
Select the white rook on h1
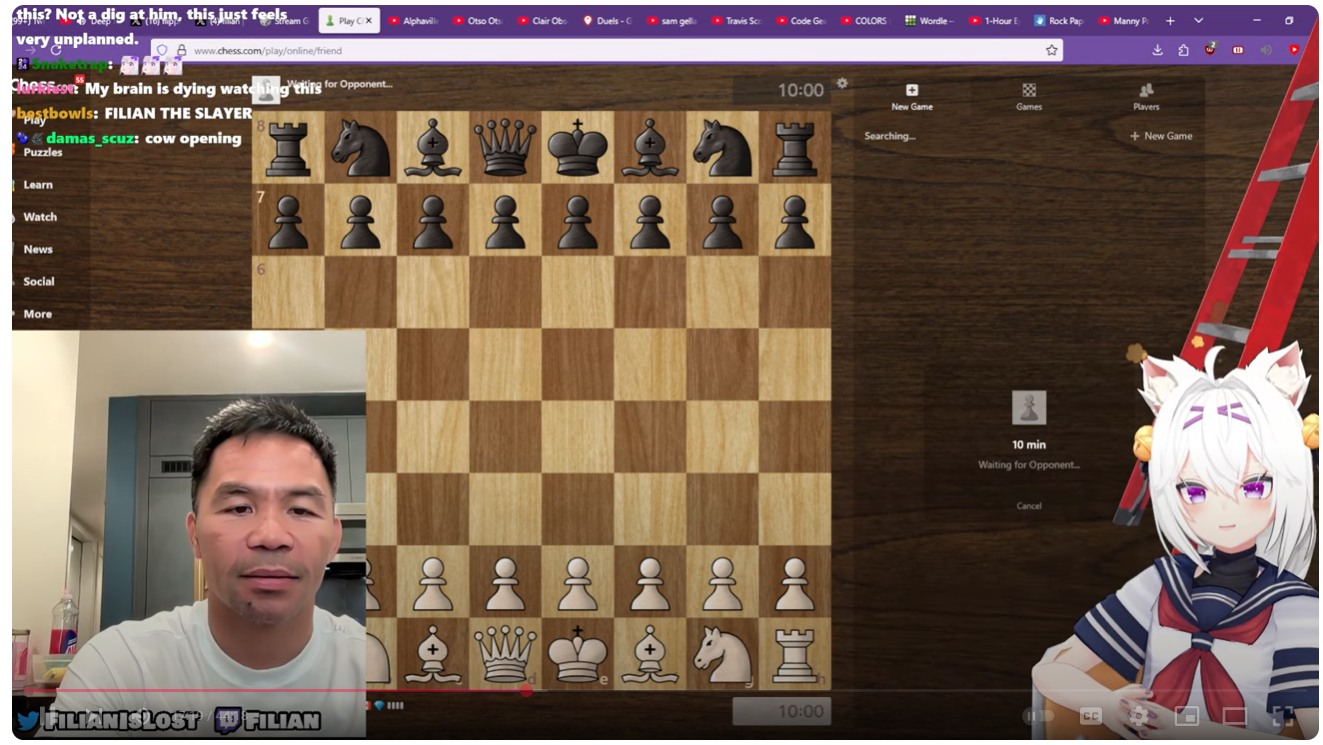click(795, 654)
